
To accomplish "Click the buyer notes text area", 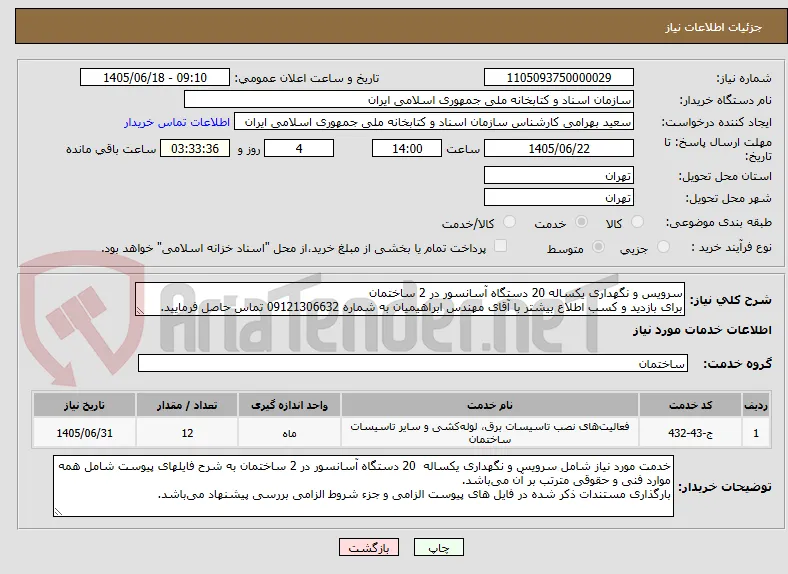I will click(x=363, y=486).
